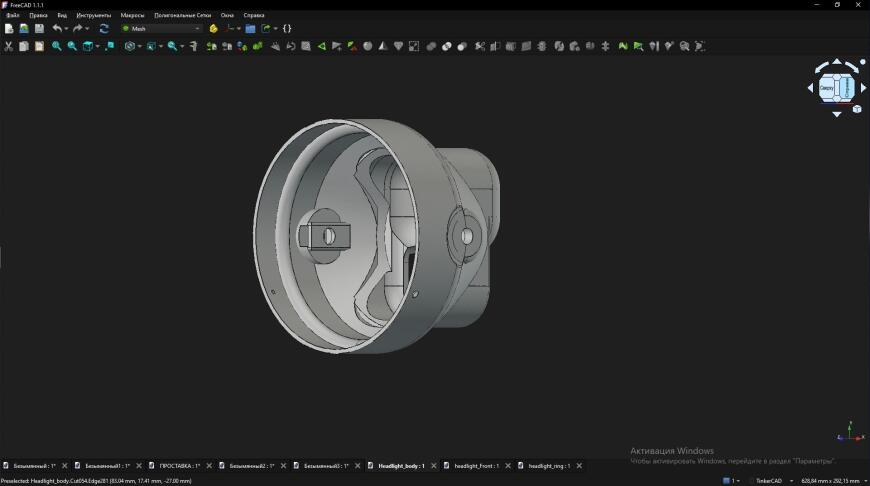Redo the last undone action

click(78, 28)
